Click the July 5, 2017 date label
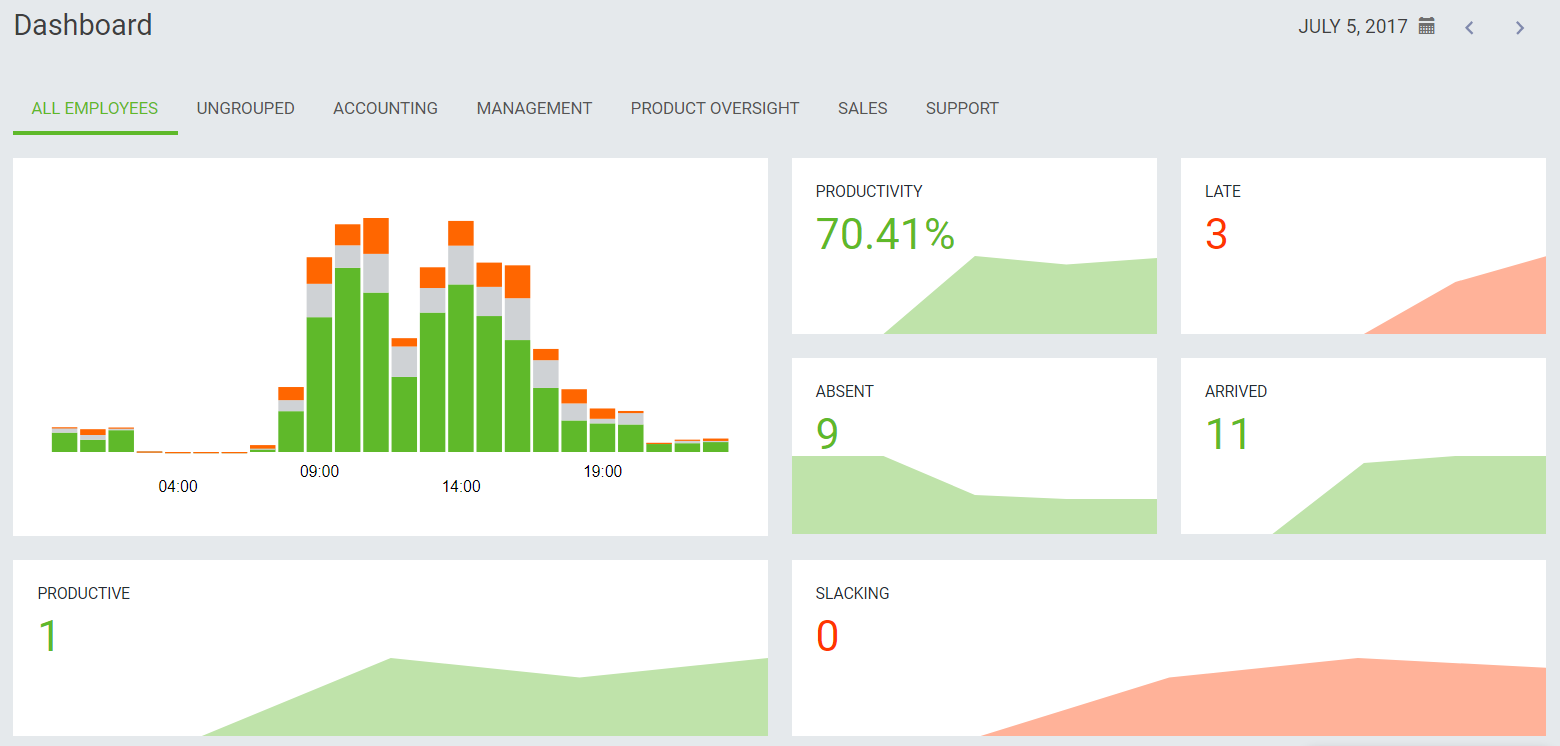Image resolution: width=1560 pixels, height=746 pixels. click(1352, 27)
